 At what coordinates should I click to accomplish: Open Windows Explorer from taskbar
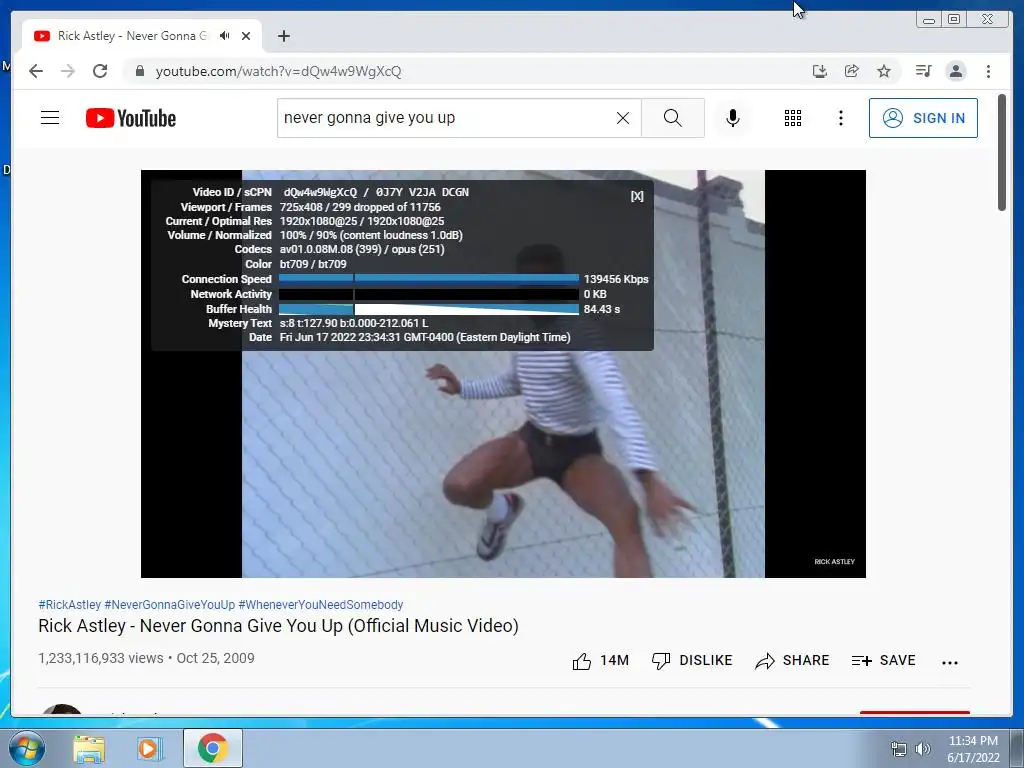tap(89, 749)
